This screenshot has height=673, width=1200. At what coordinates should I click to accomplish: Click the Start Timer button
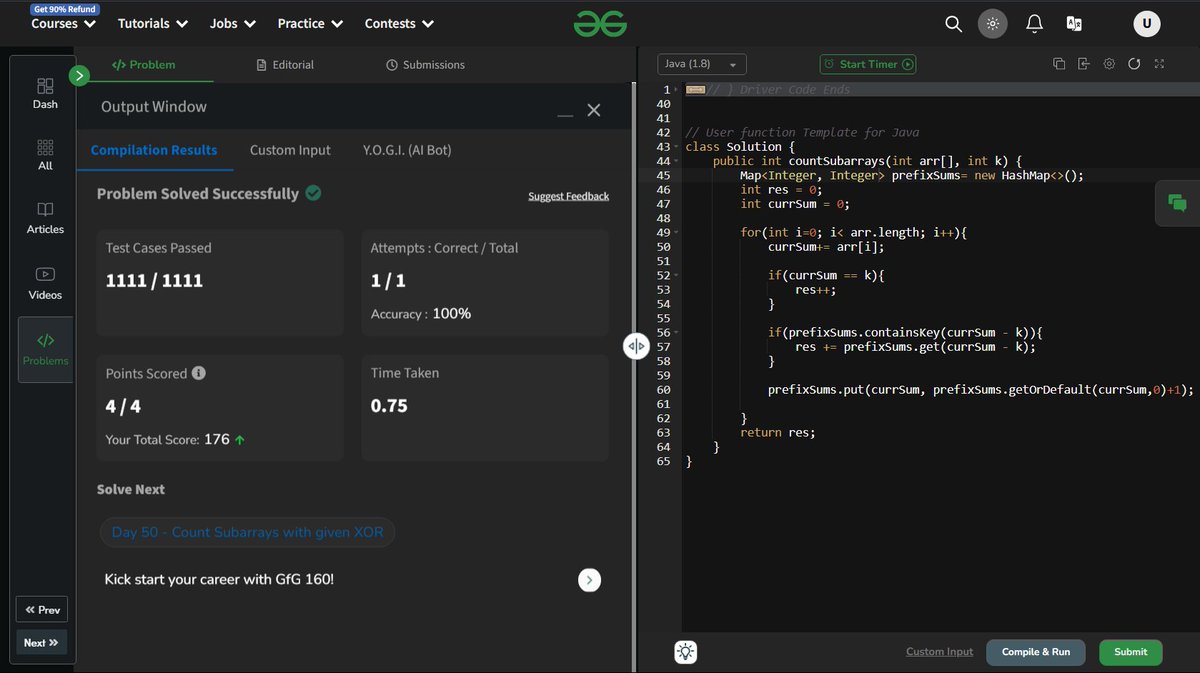pyautogui.click(x=868, y=64)
